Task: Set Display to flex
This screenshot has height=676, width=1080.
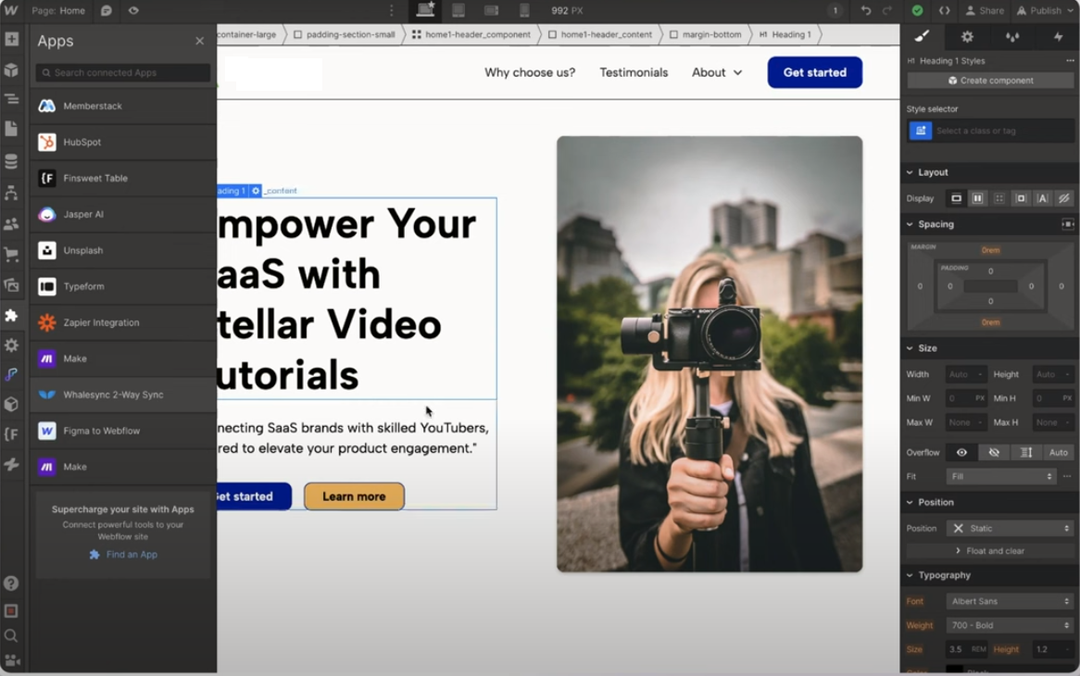Action: click(x=977, y=198)
